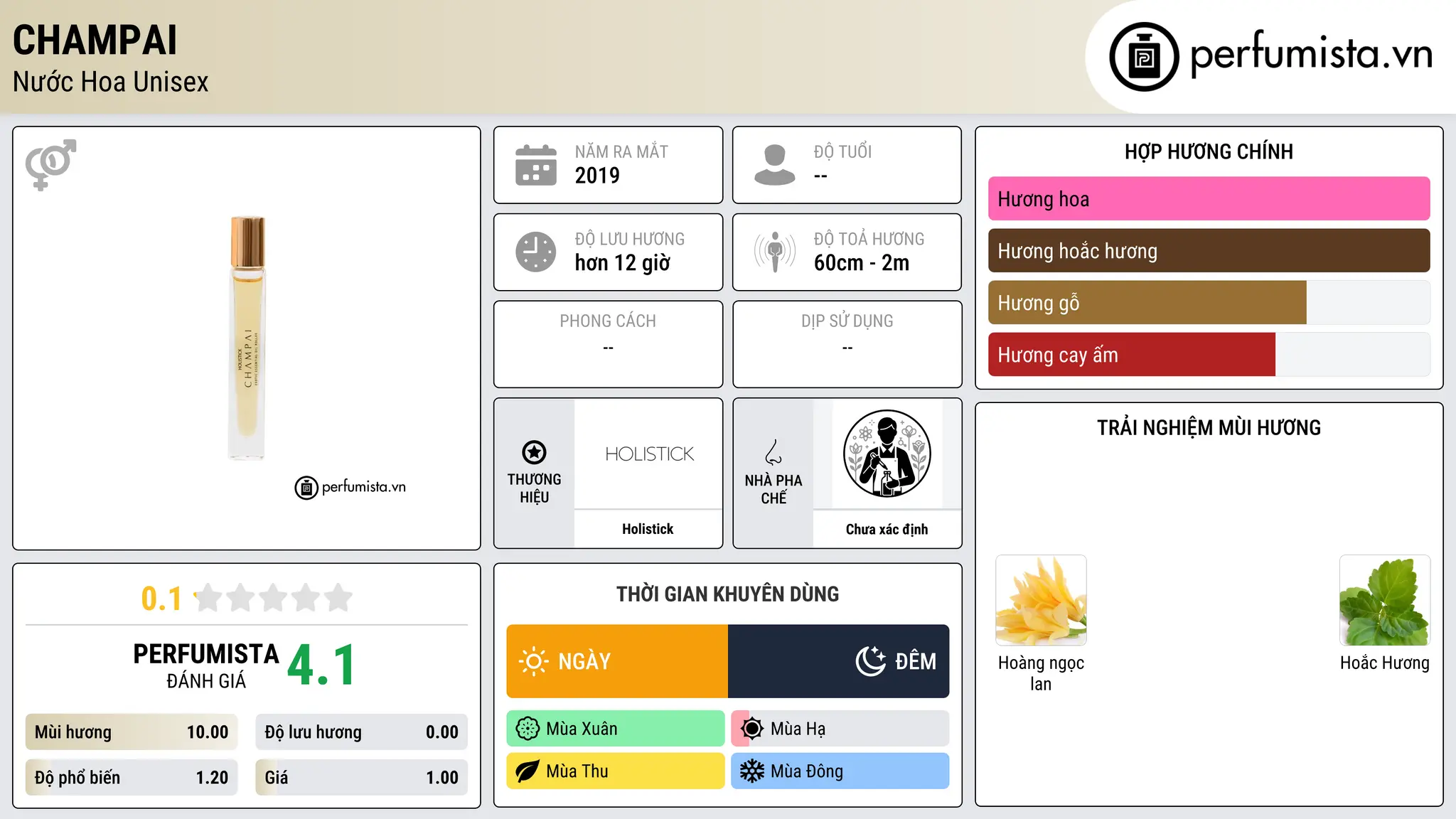Open the Holistick brand logo
Screen dimensions: 1456x819
point(649,454)
